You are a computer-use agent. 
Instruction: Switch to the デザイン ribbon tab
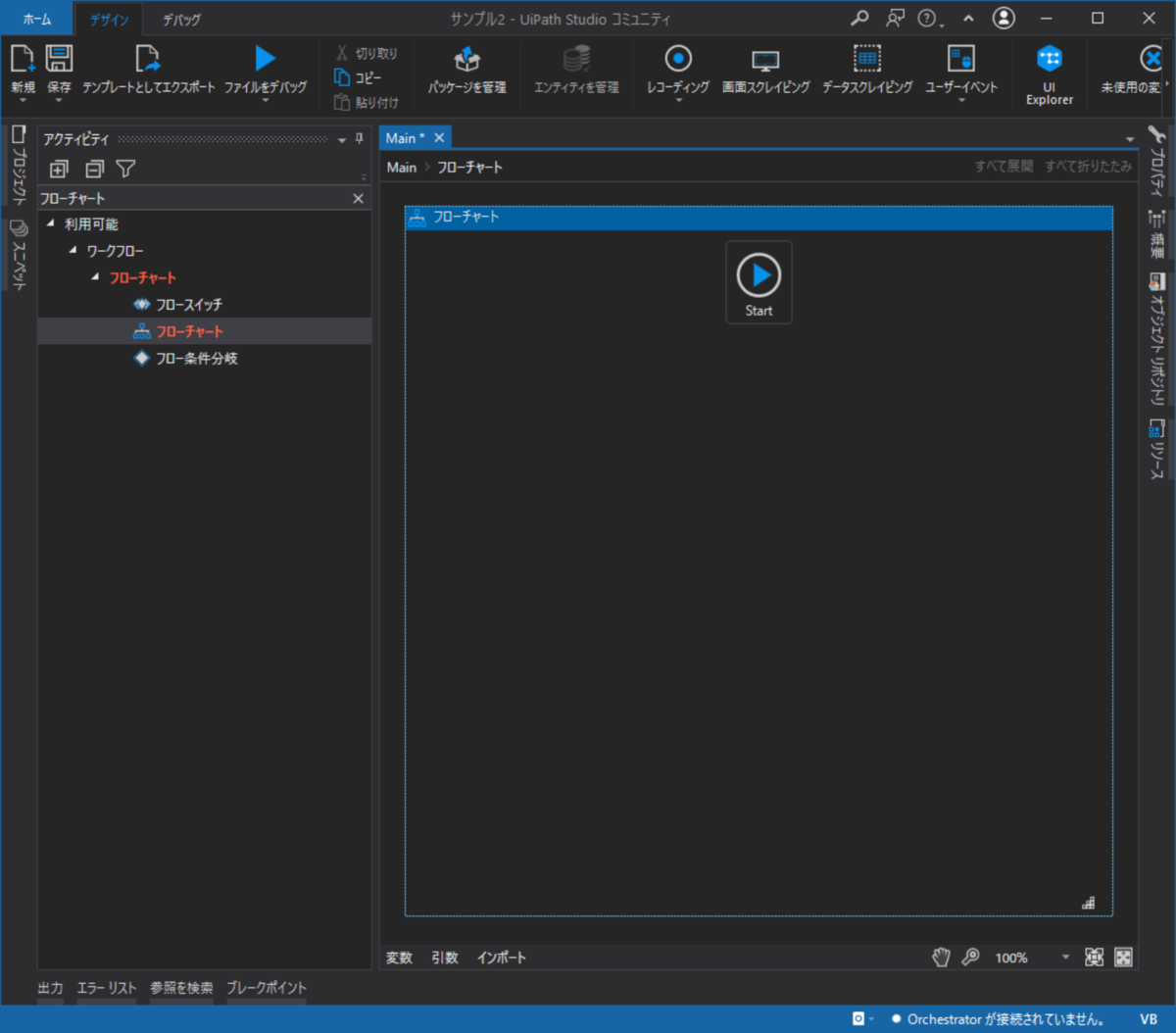pos(110,20)
